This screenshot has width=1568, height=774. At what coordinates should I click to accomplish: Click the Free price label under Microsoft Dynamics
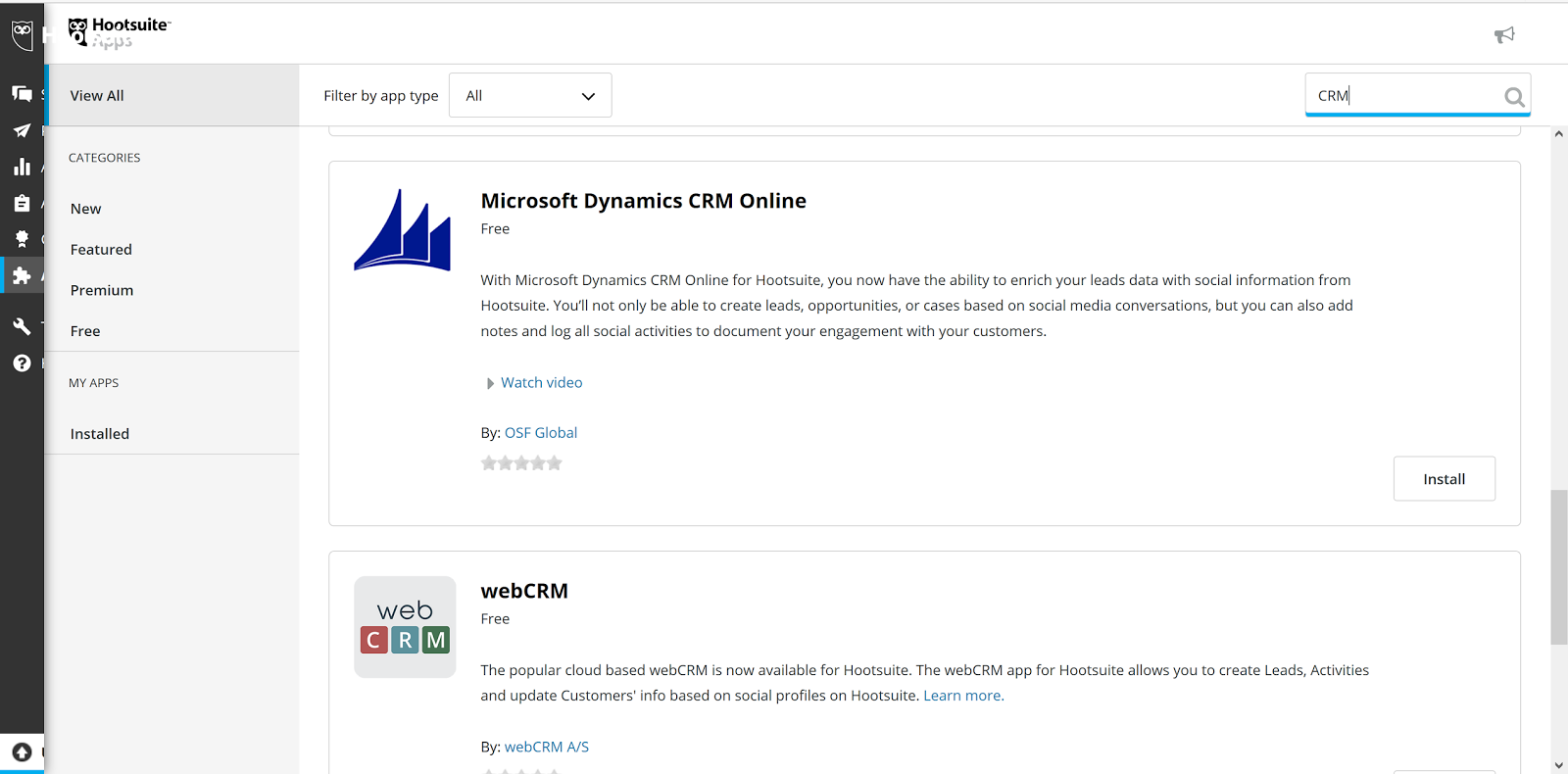click(495, 229)
